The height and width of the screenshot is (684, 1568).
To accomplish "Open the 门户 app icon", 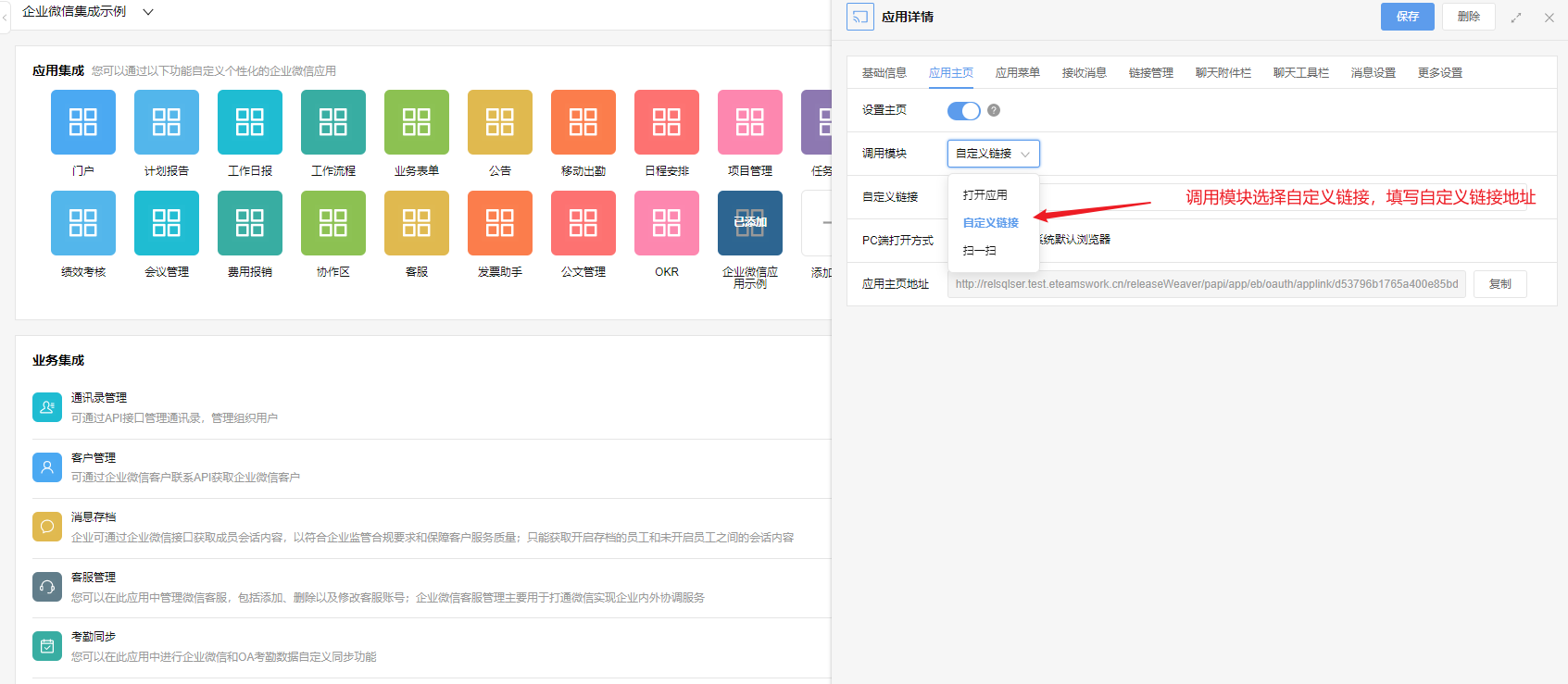I will (83, 122).
